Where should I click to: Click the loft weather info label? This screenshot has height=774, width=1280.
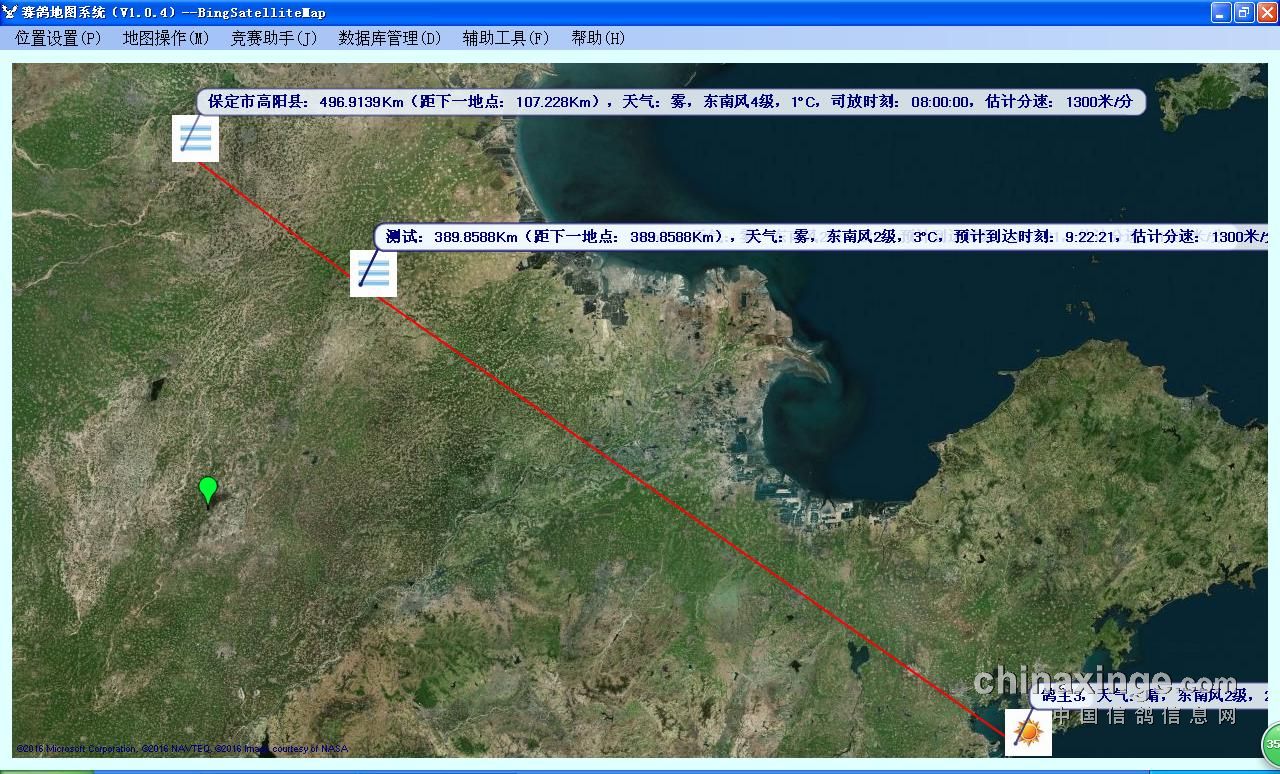(1150, 695)
